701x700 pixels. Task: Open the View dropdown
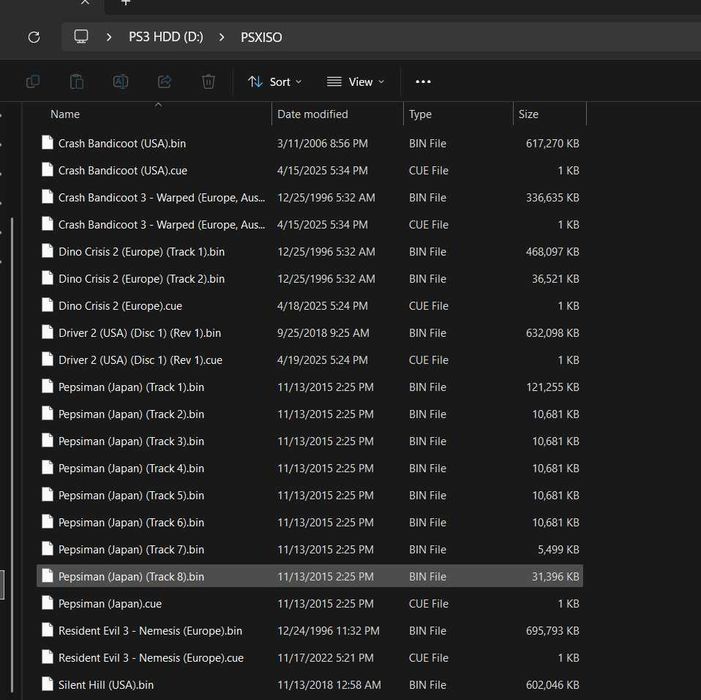click(x=355, y=82)
